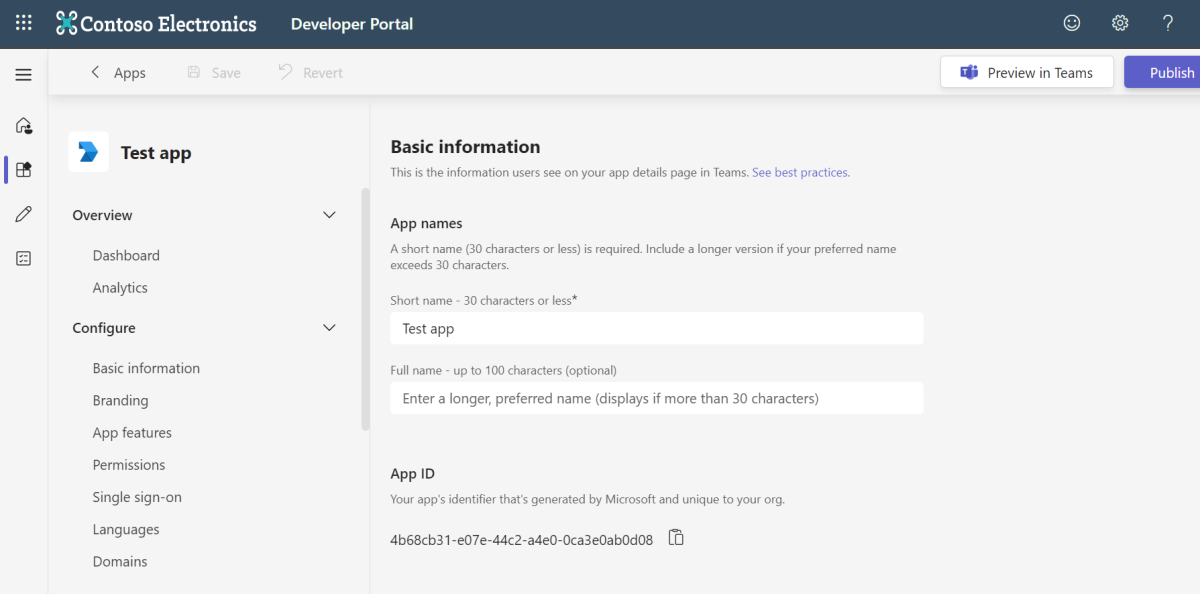Click the Test app logo icon
The width and height of the screenshot is (1200, 594).
pos(88,152)
